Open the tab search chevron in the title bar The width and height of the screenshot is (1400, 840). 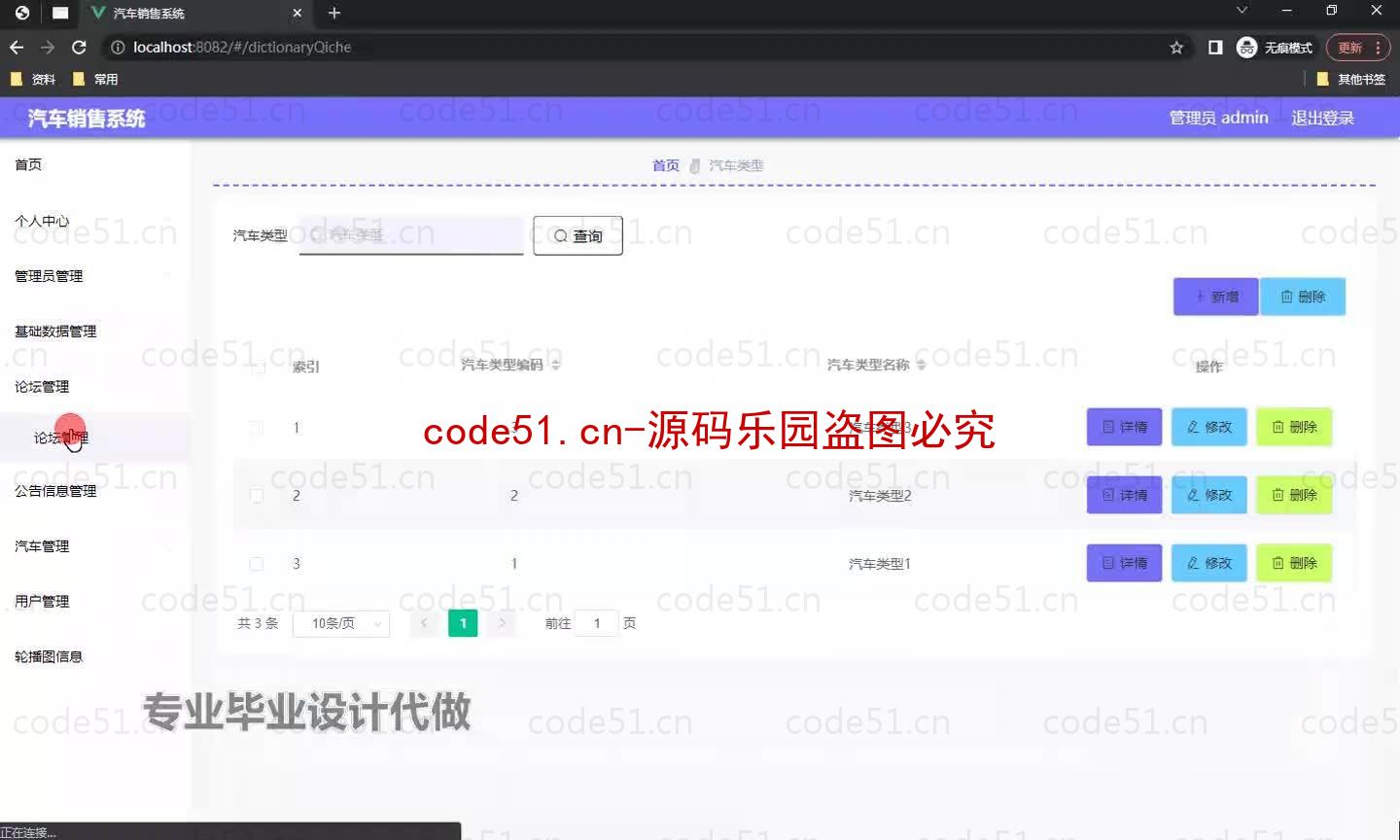(1242, 10)
